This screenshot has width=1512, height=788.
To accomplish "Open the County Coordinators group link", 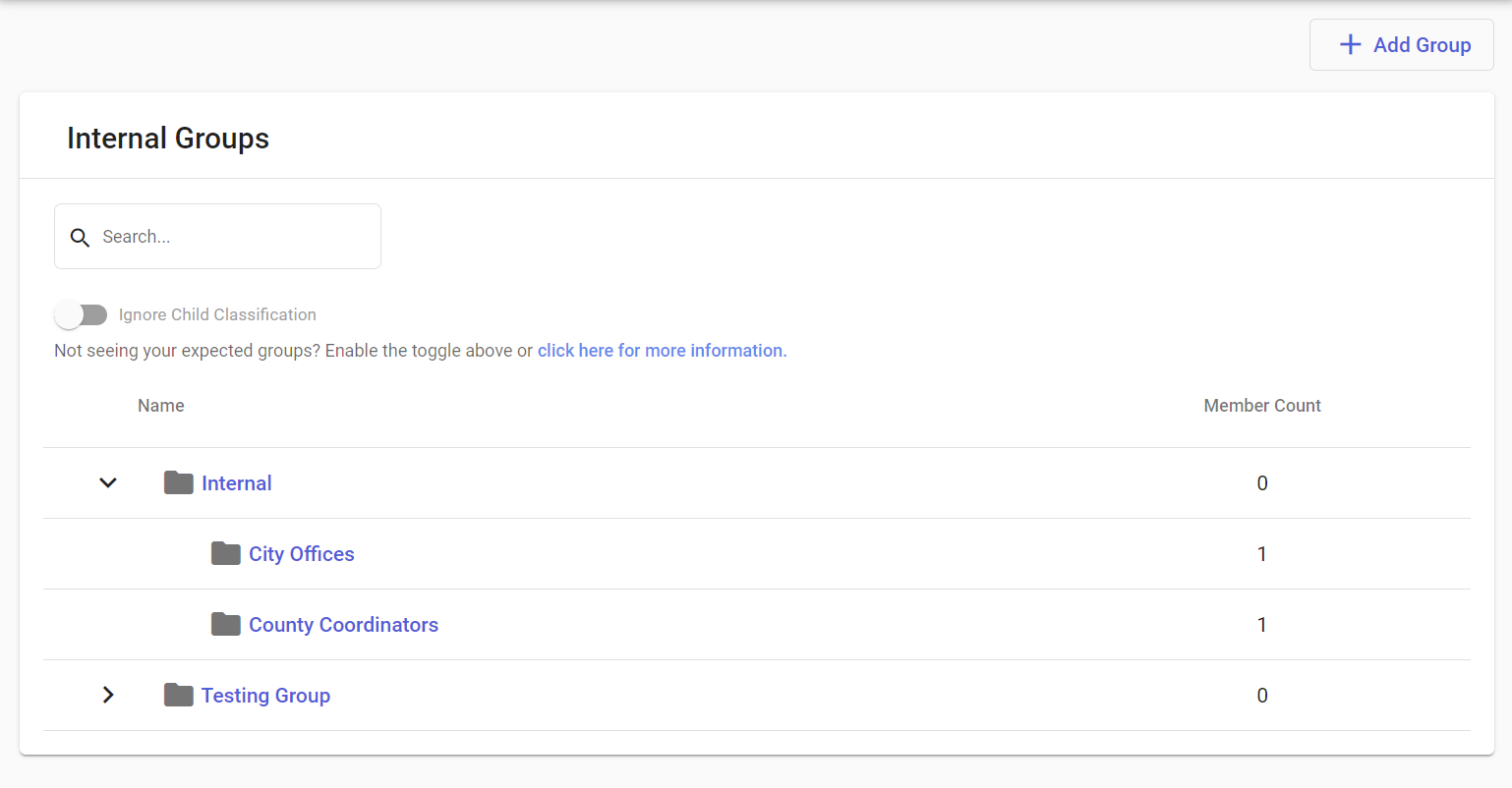I will click(344, 625).
